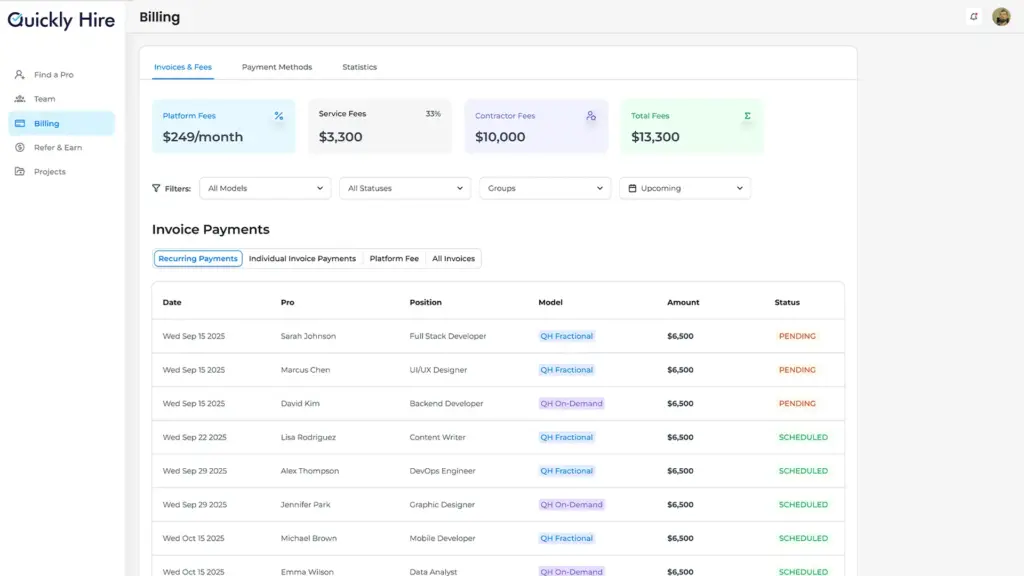1024x576 pixels.
Task: Click the Quickly Hire logo
Action: [x=61, y=20]
